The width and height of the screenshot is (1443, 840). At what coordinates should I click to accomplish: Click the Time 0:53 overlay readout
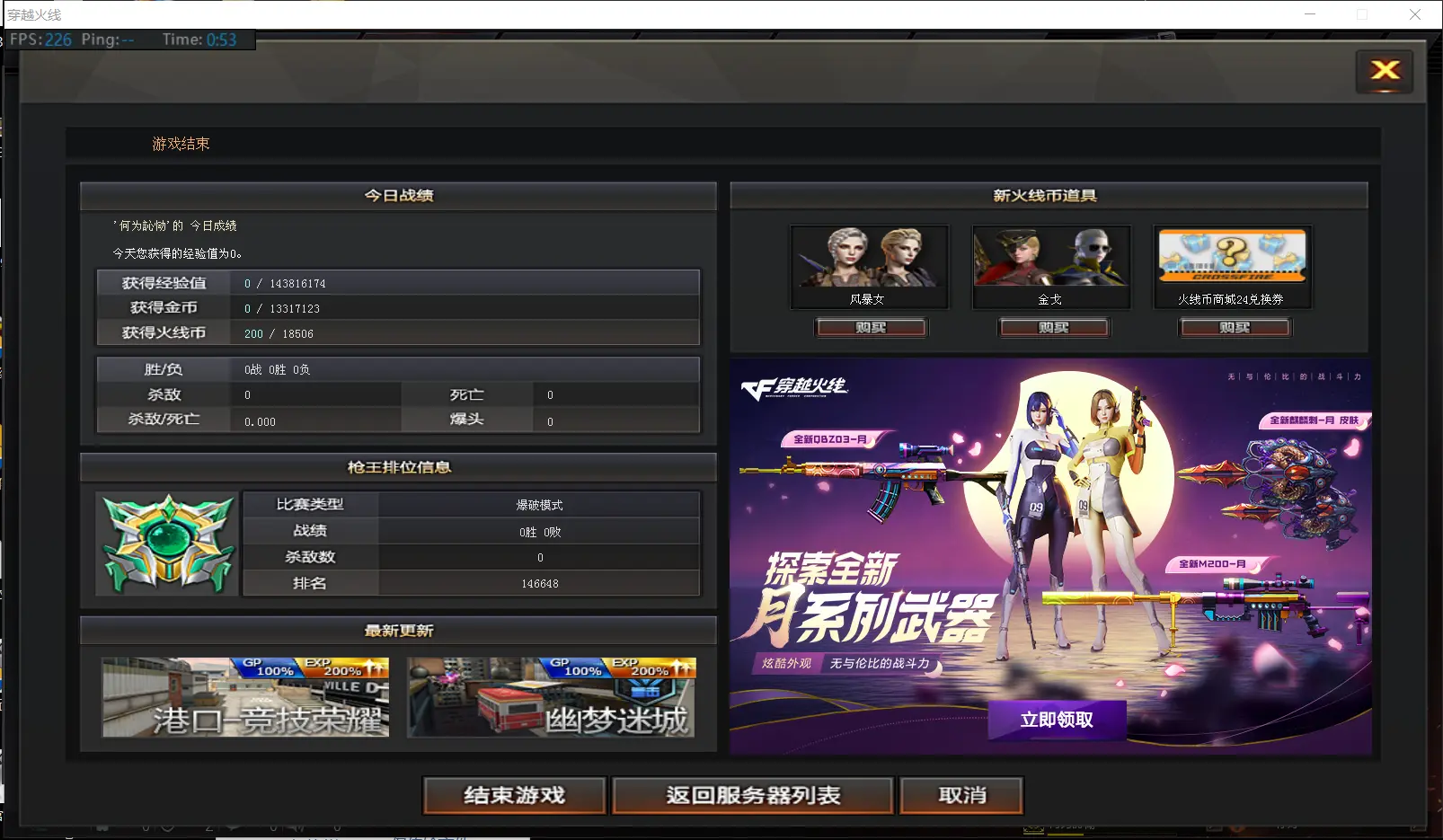coord(199,40)
